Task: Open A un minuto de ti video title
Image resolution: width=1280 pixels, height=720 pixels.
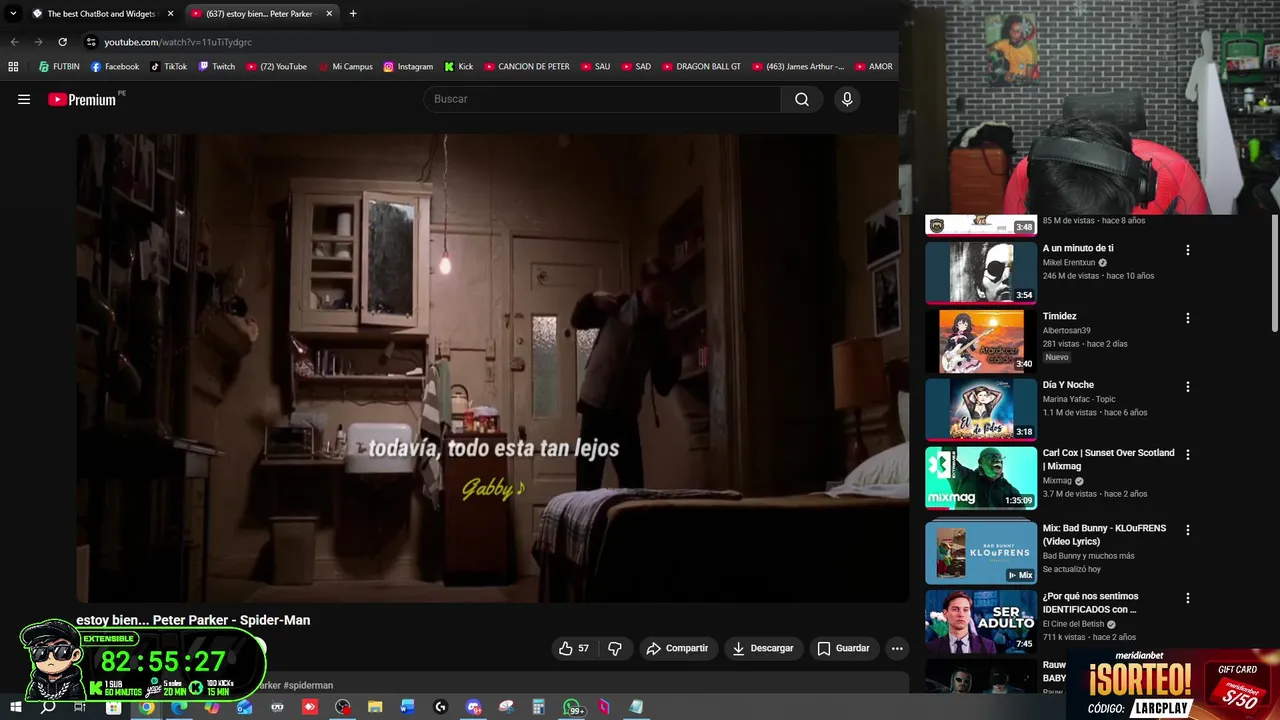Action: [1078, 248]
